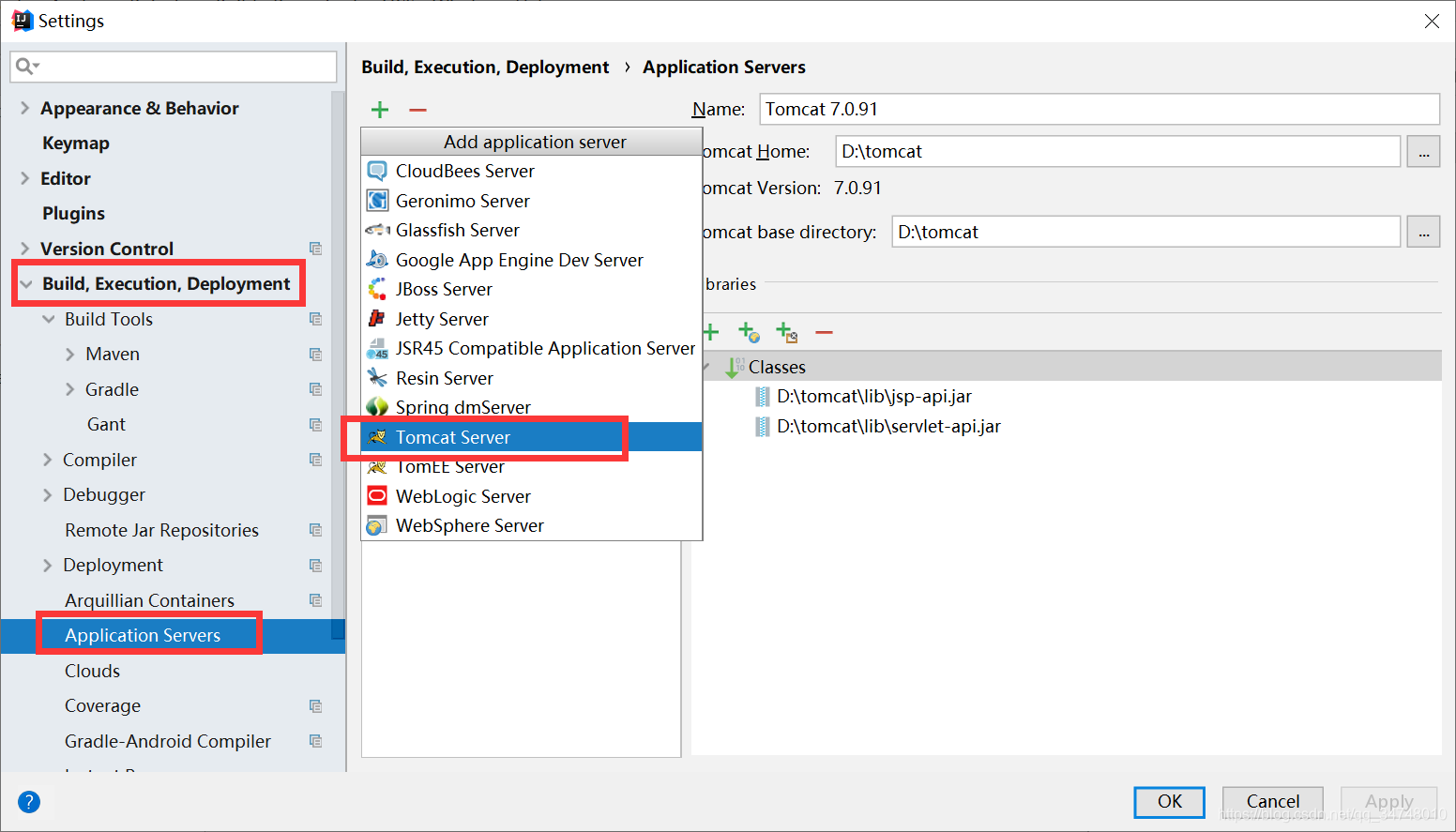Click the WebLogic Server icon
This screenshot has height=832, width=1456.
(x=377, y=496)
